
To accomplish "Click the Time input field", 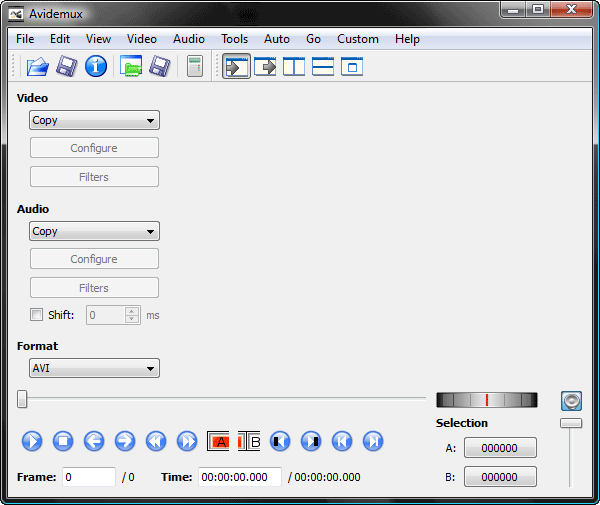I will (240, 477).
